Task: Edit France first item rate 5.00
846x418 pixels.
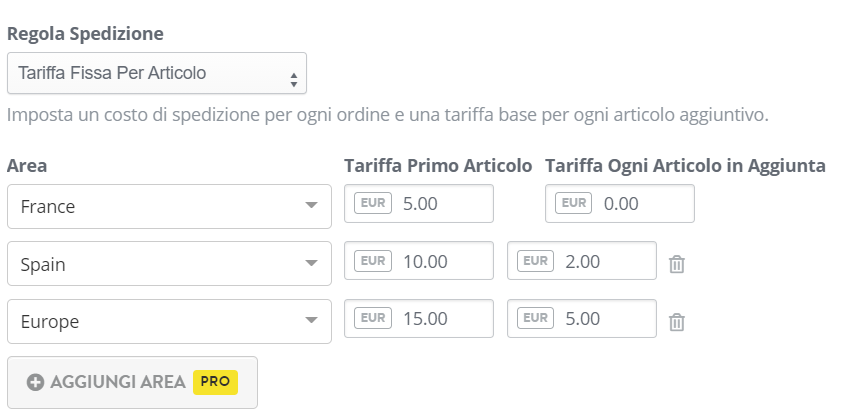Action: coord(419,203)
